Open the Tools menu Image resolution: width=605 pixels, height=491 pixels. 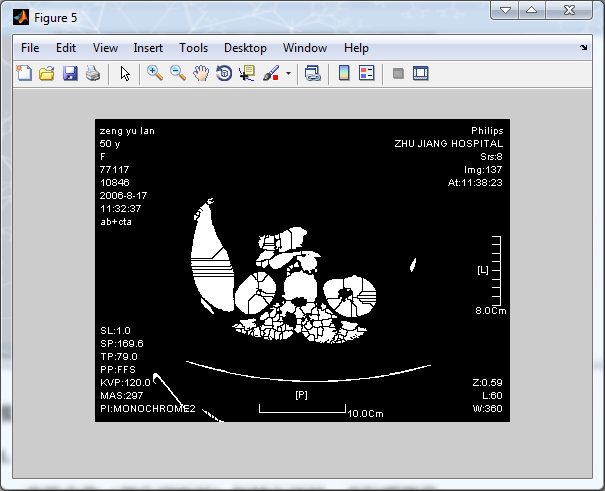coord(193,48)
